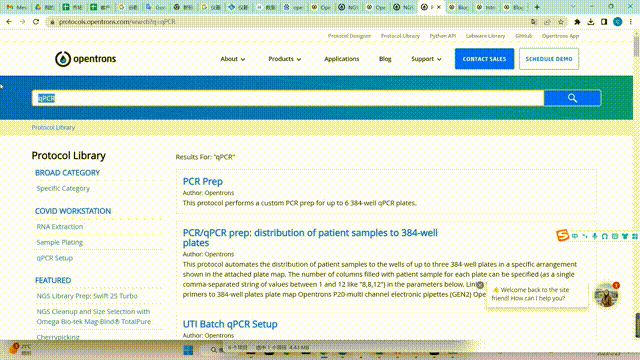
Task: Toggle the browser side panel icon
Action: [604, 22]
